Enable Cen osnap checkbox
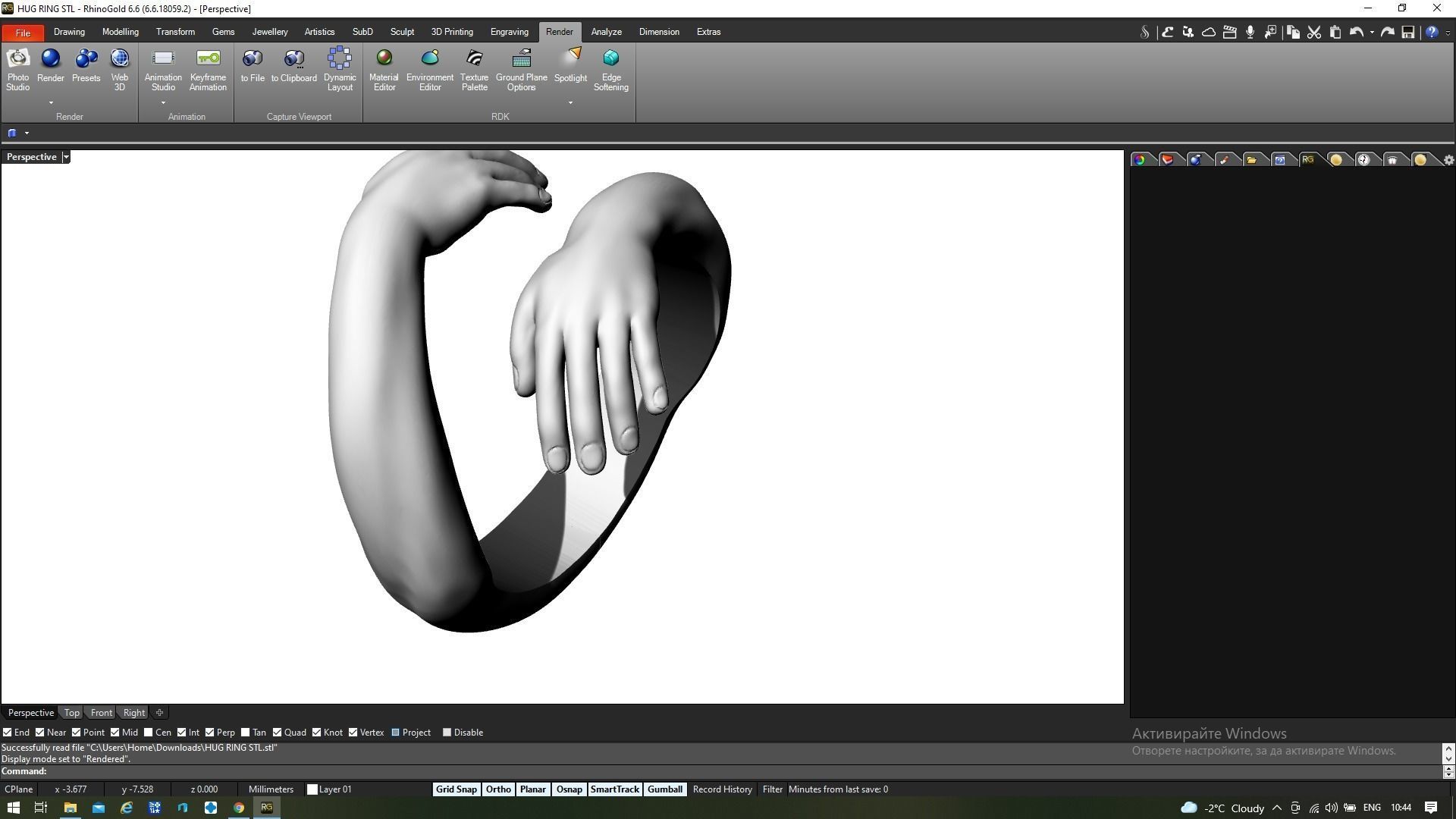The height and width of the screenshot is (819, 1456). point(148,733)
